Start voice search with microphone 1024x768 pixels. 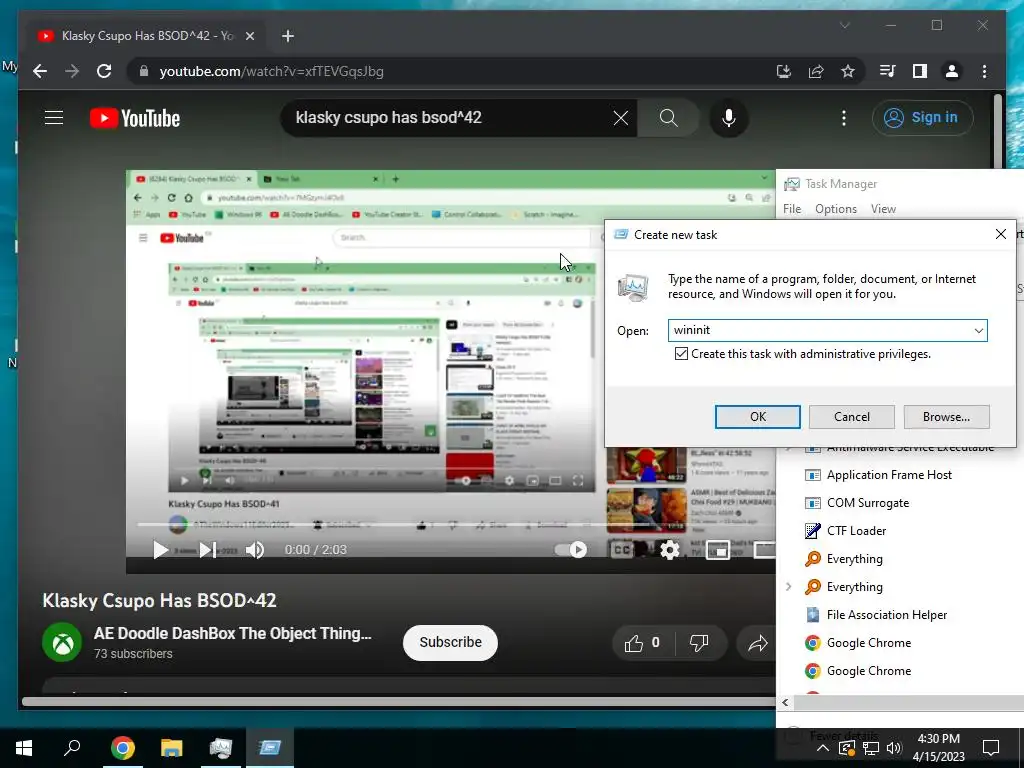(x=729, y=118)
